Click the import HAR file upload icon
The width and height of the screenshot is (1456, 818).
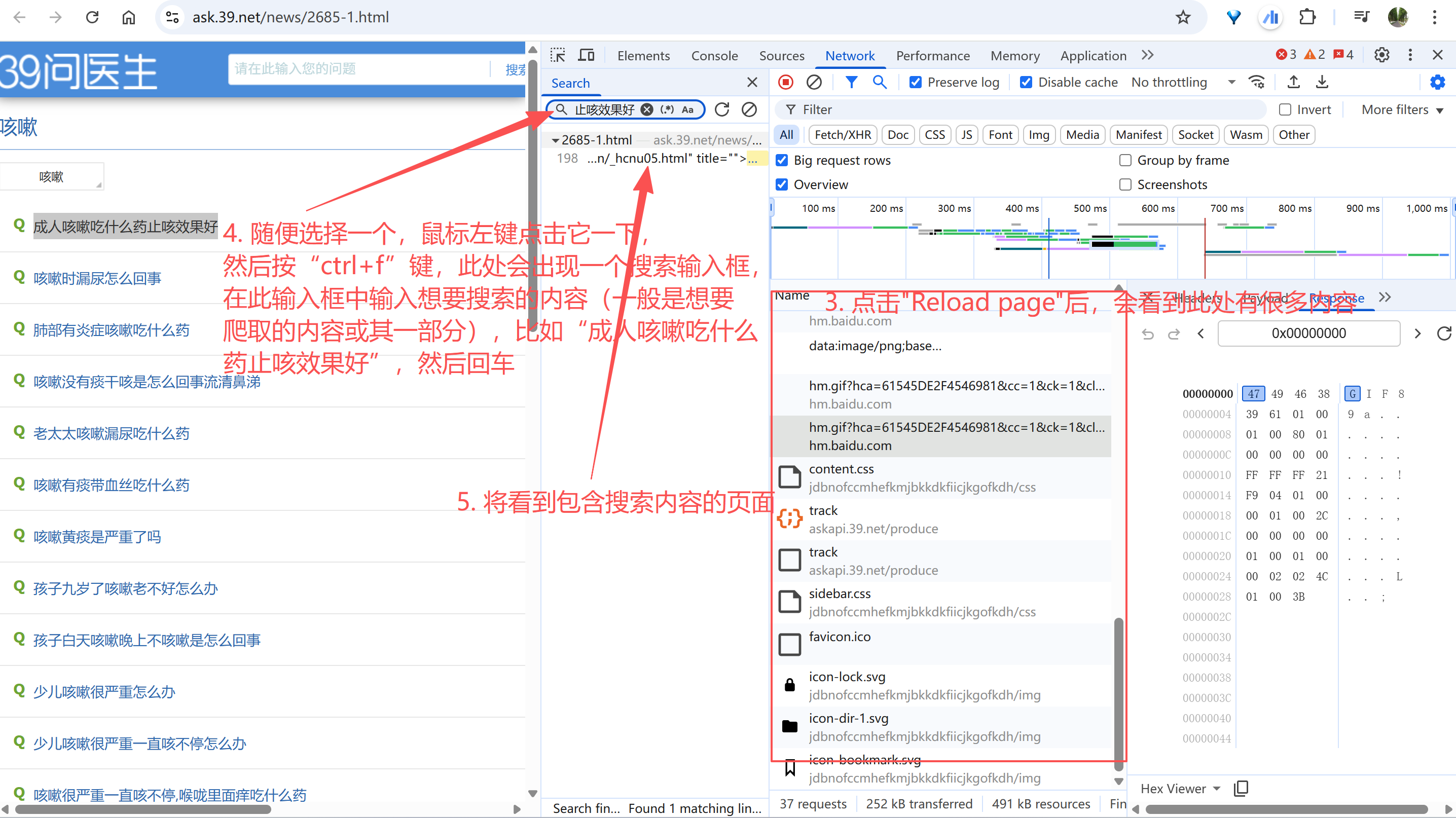pyautogui.click(x=1293, y=83)
